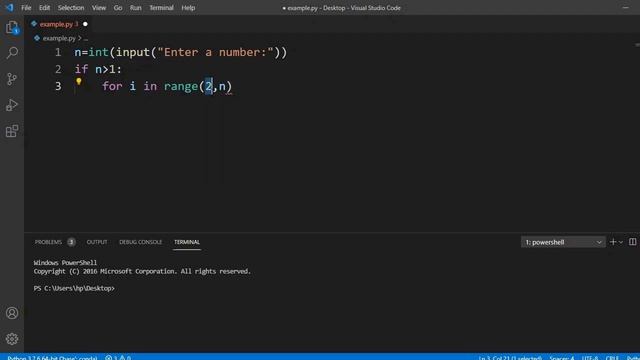Click the 'Windows PowerShell' terminal line
This screenshot has height=360, width=640.
65,262
